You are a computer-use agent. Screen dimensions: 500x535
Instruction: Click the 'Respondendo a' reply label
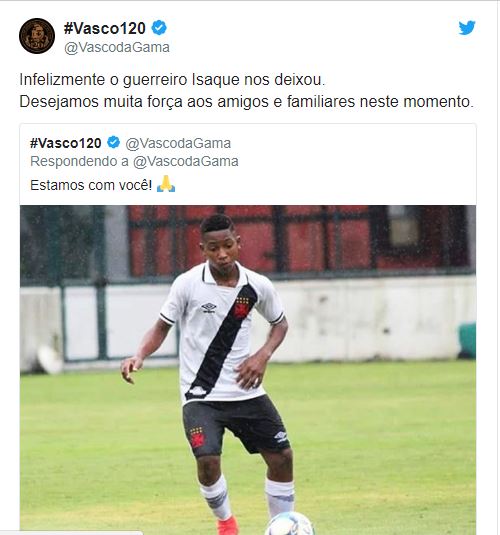click(x=79, y=161)
